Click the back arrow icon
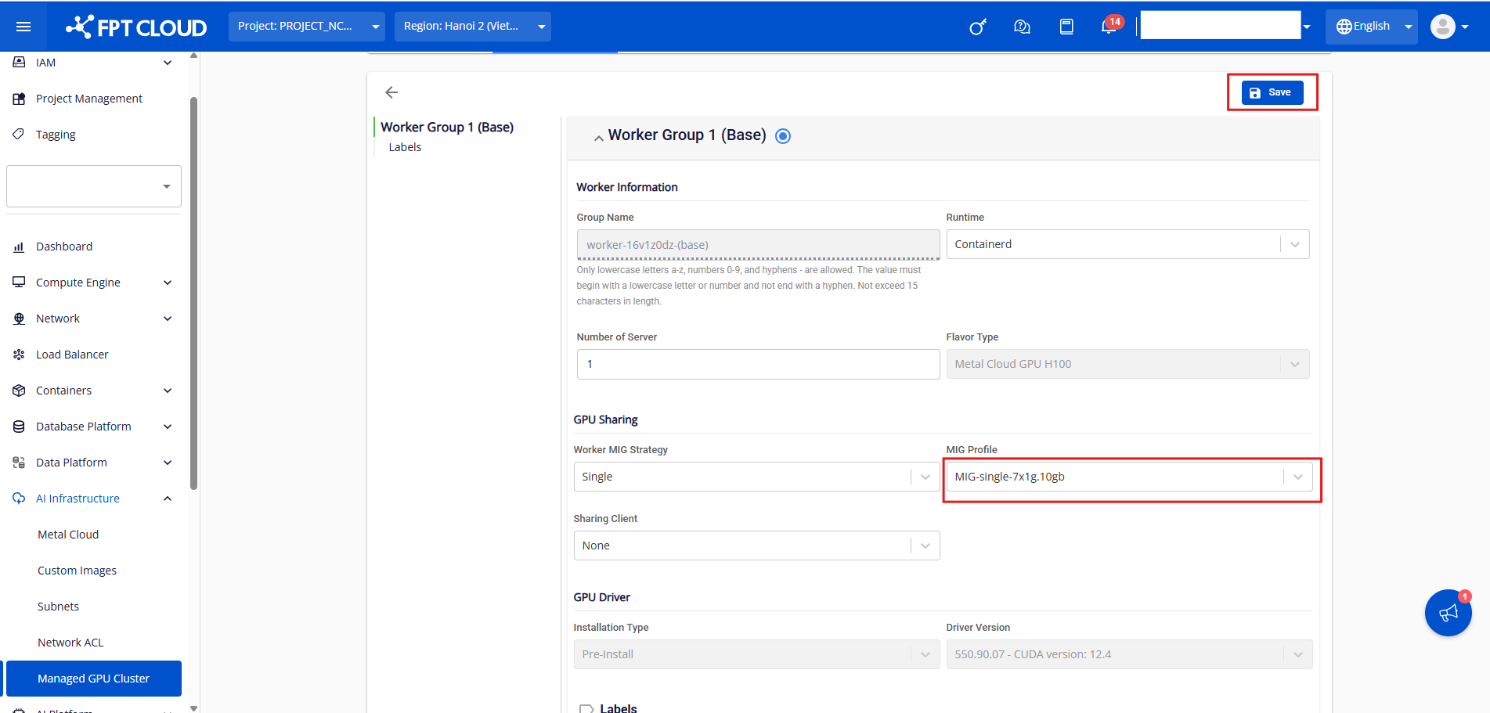Viewport: 1490px width, 713px height. coord(392,92)
